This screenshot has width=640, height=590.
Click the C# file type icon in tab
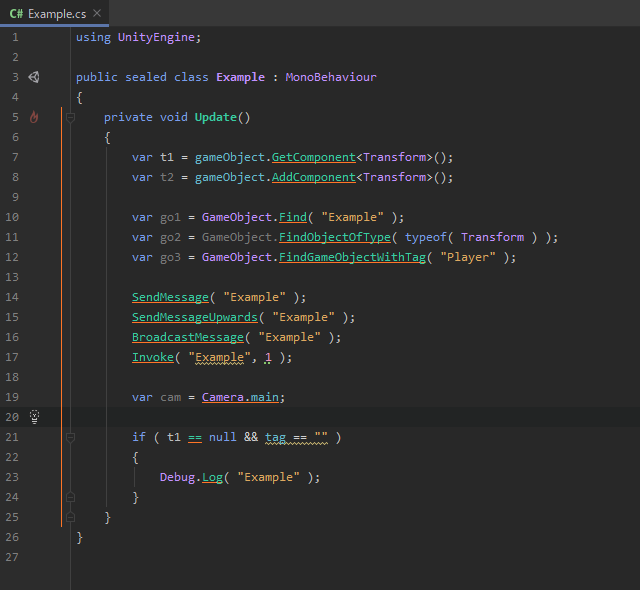(16, 14)
